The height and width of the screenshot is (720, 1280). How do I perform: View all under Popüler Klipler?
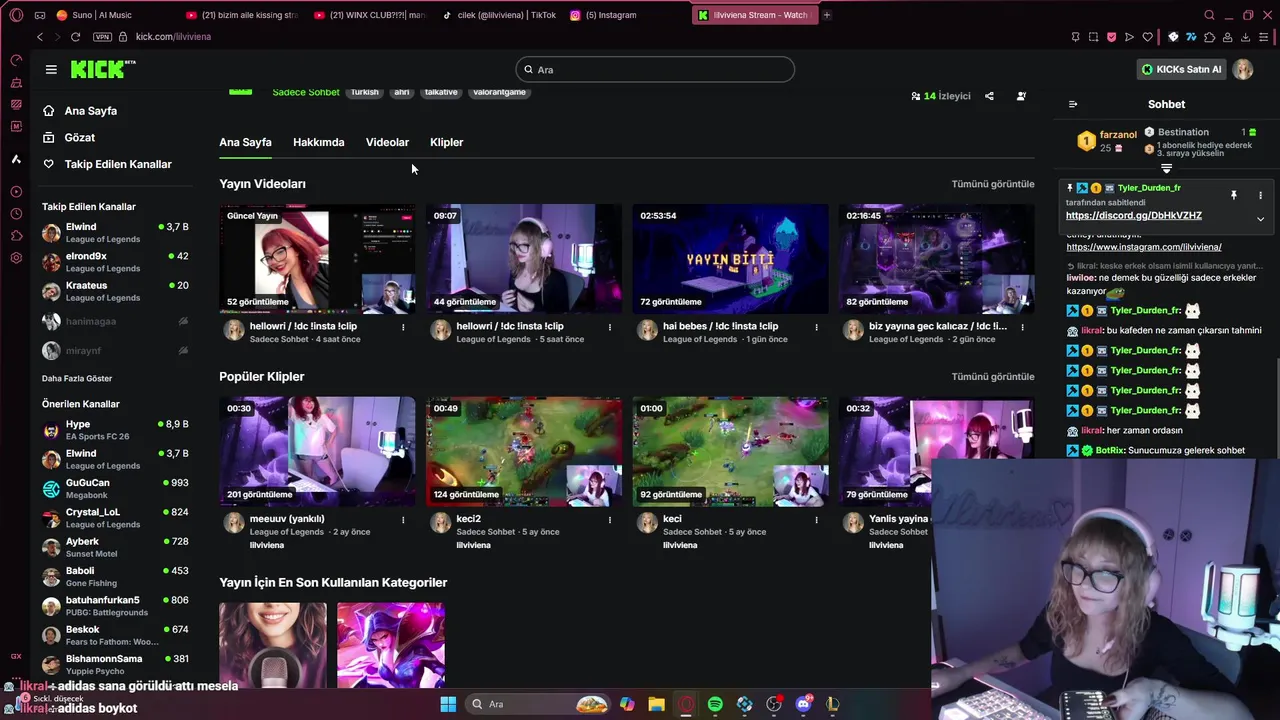point(993,376)
